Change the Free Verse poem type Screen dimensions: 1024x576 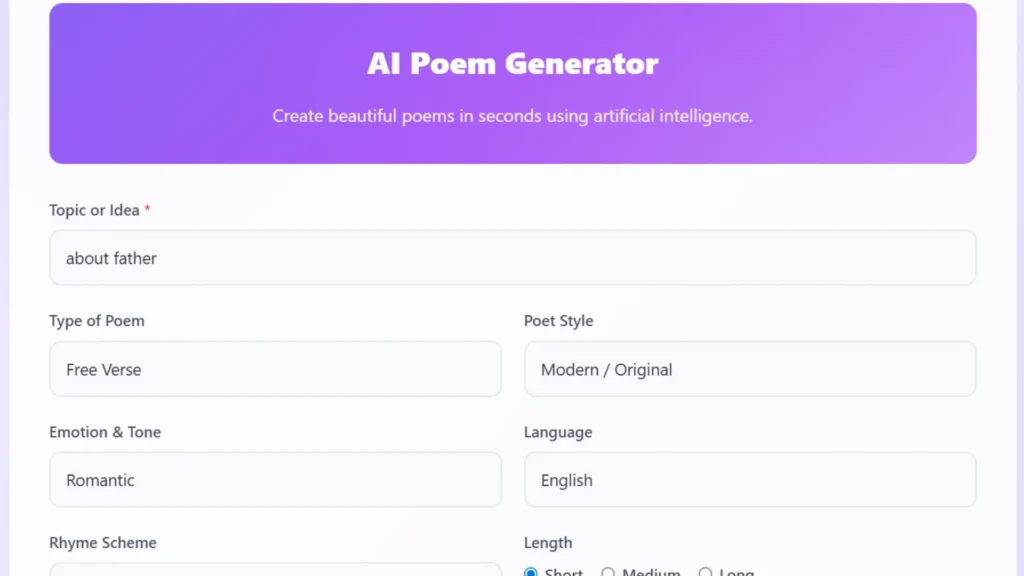(x=275, y=368)
